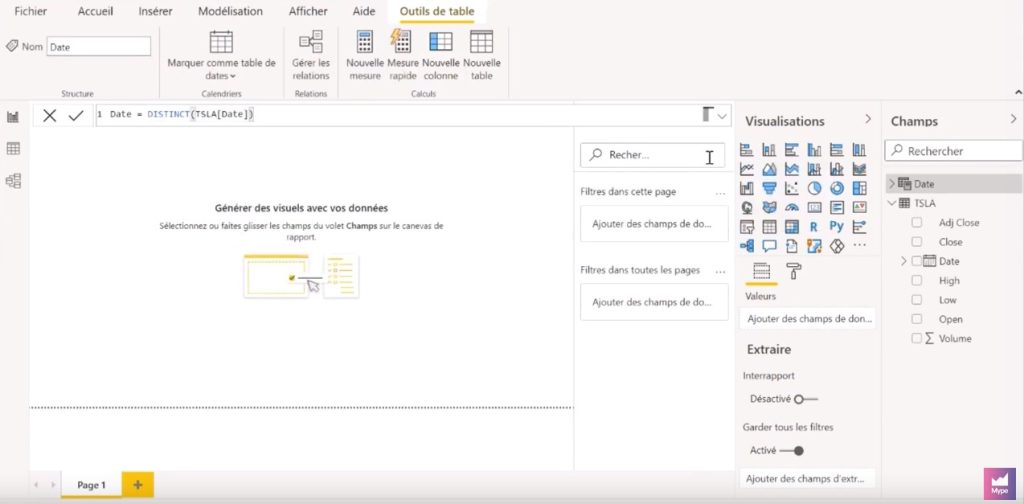This screenshot has width=1024, height=504.
Task: Select the ribbon chart visual
Action: 859,169
